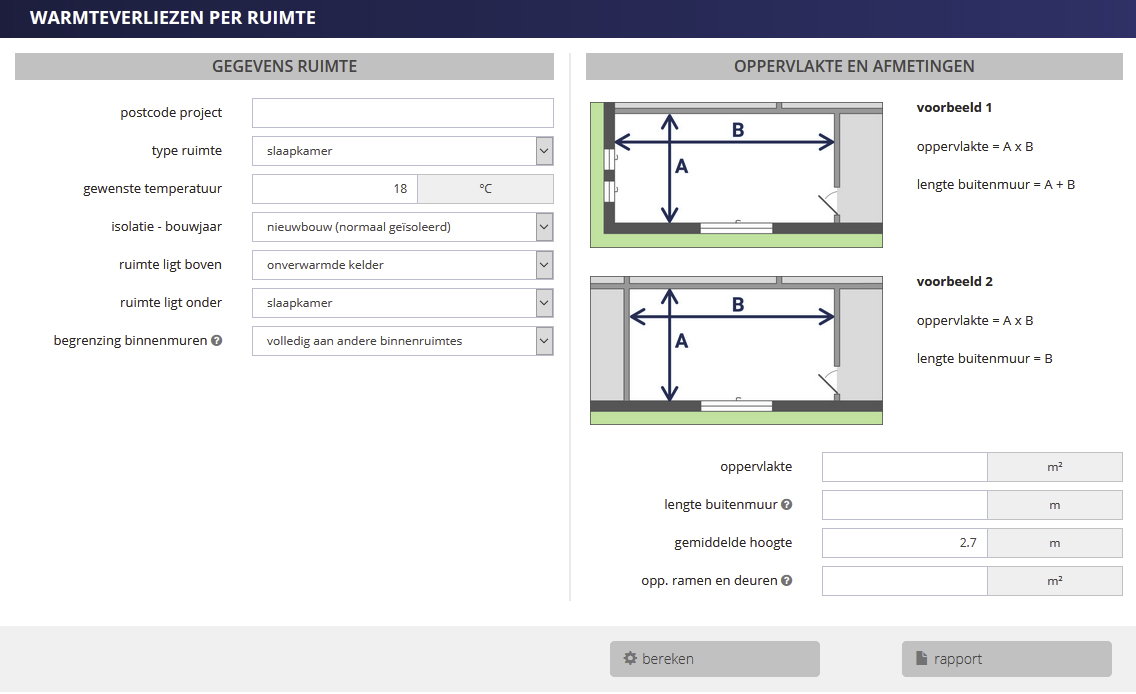This screenshot has width=1136, height=694.
Task: Click the m² unit beside oppervlakte field
Action: (1055, 467)
